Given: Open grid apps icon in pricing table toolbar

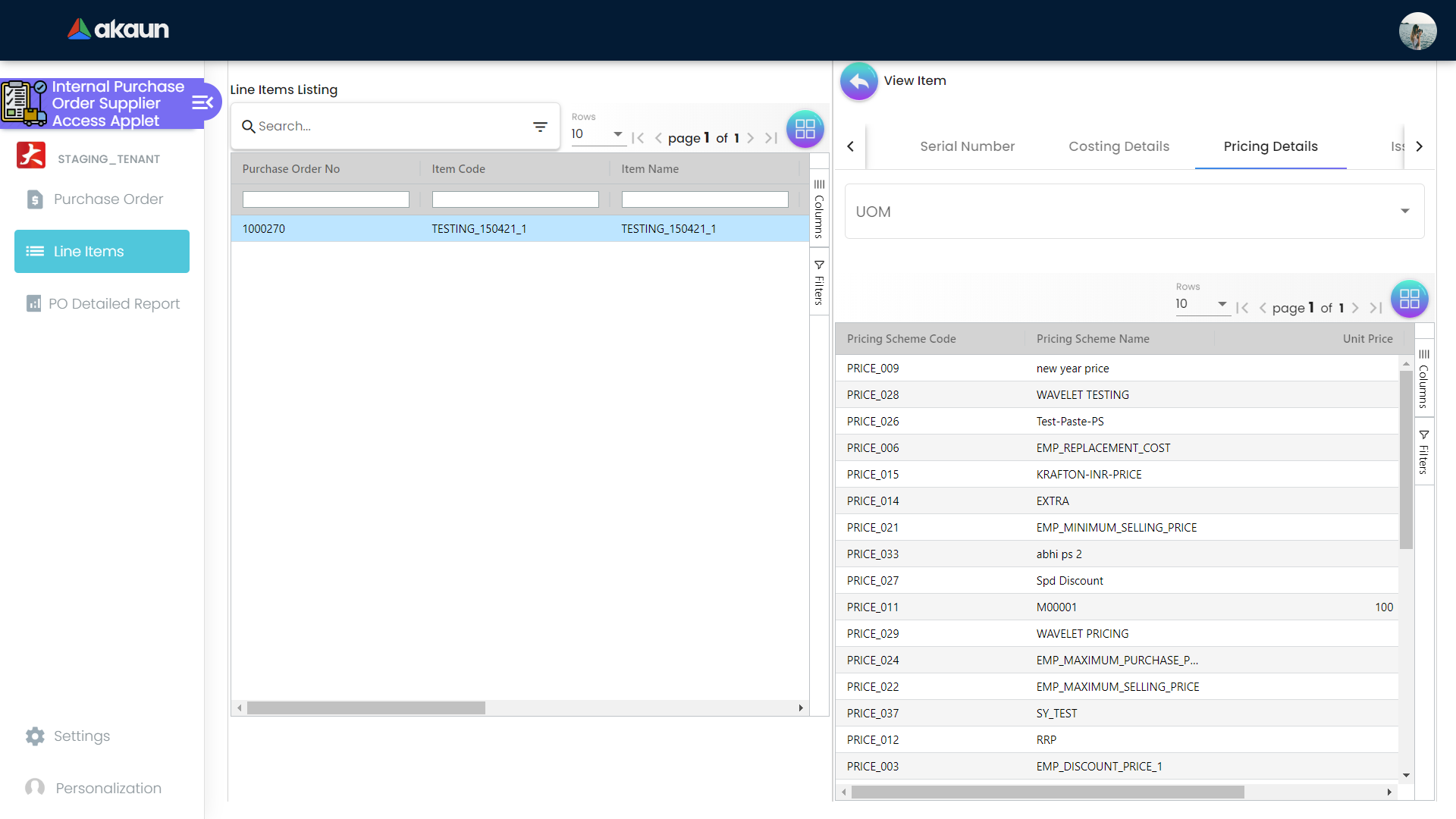Looking at the screenshot, I should pos(1409,299).
